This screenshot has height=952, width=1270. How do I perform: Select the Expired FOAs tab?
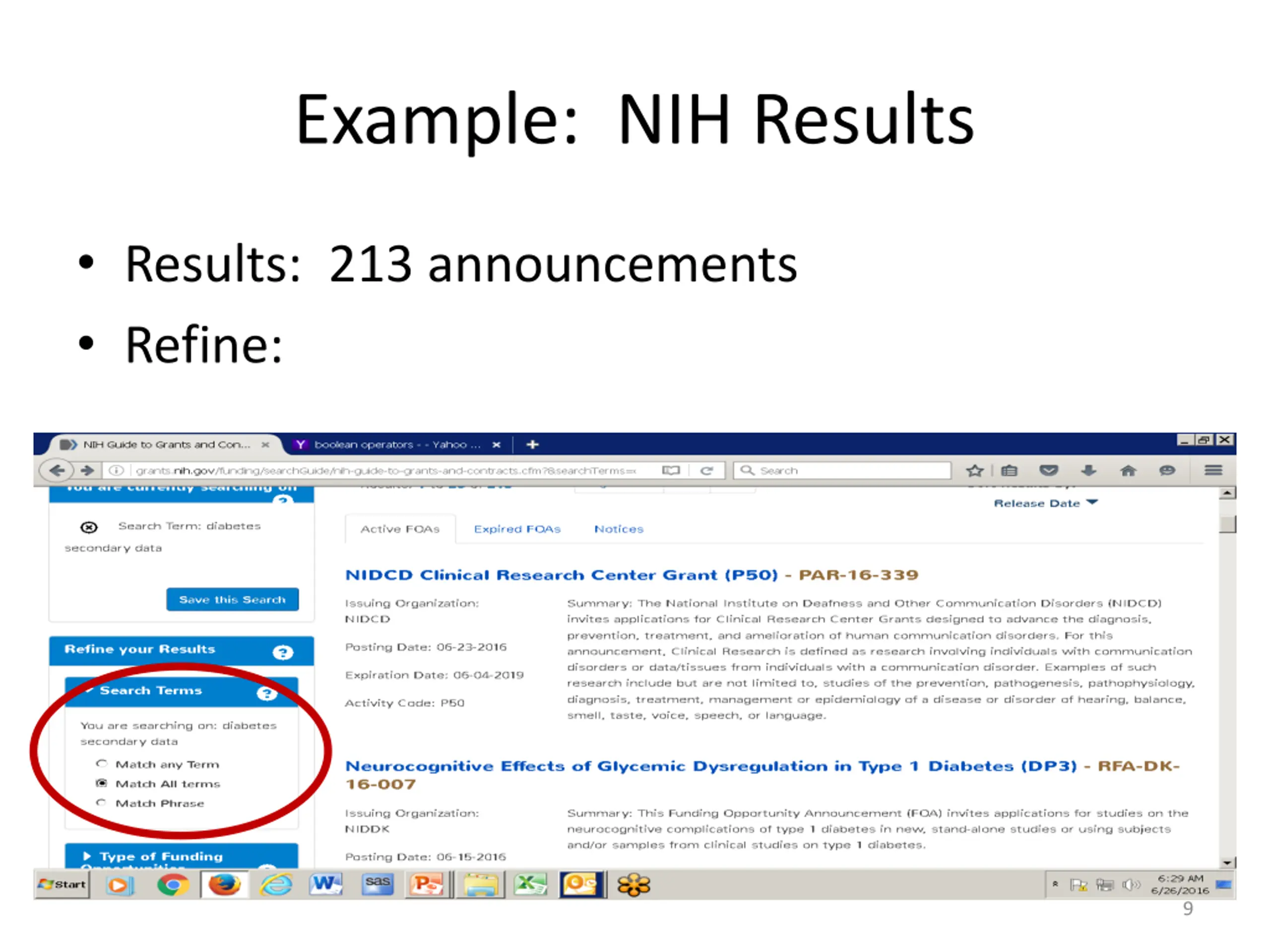pos(517,529)
